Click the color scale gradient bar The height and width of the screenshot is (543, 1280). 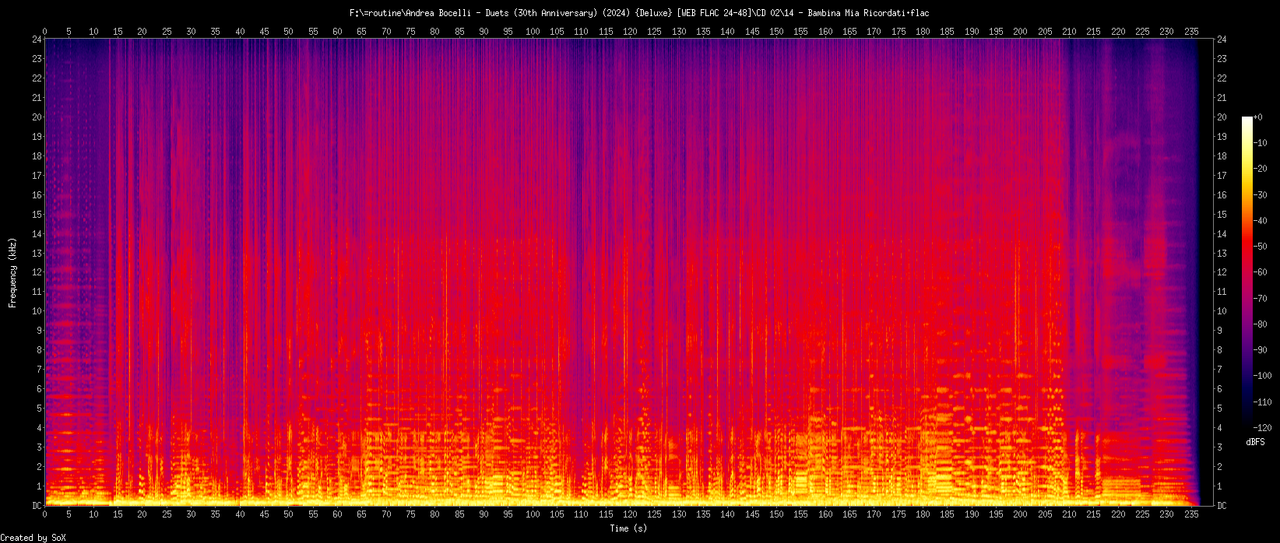point(1246,272)
